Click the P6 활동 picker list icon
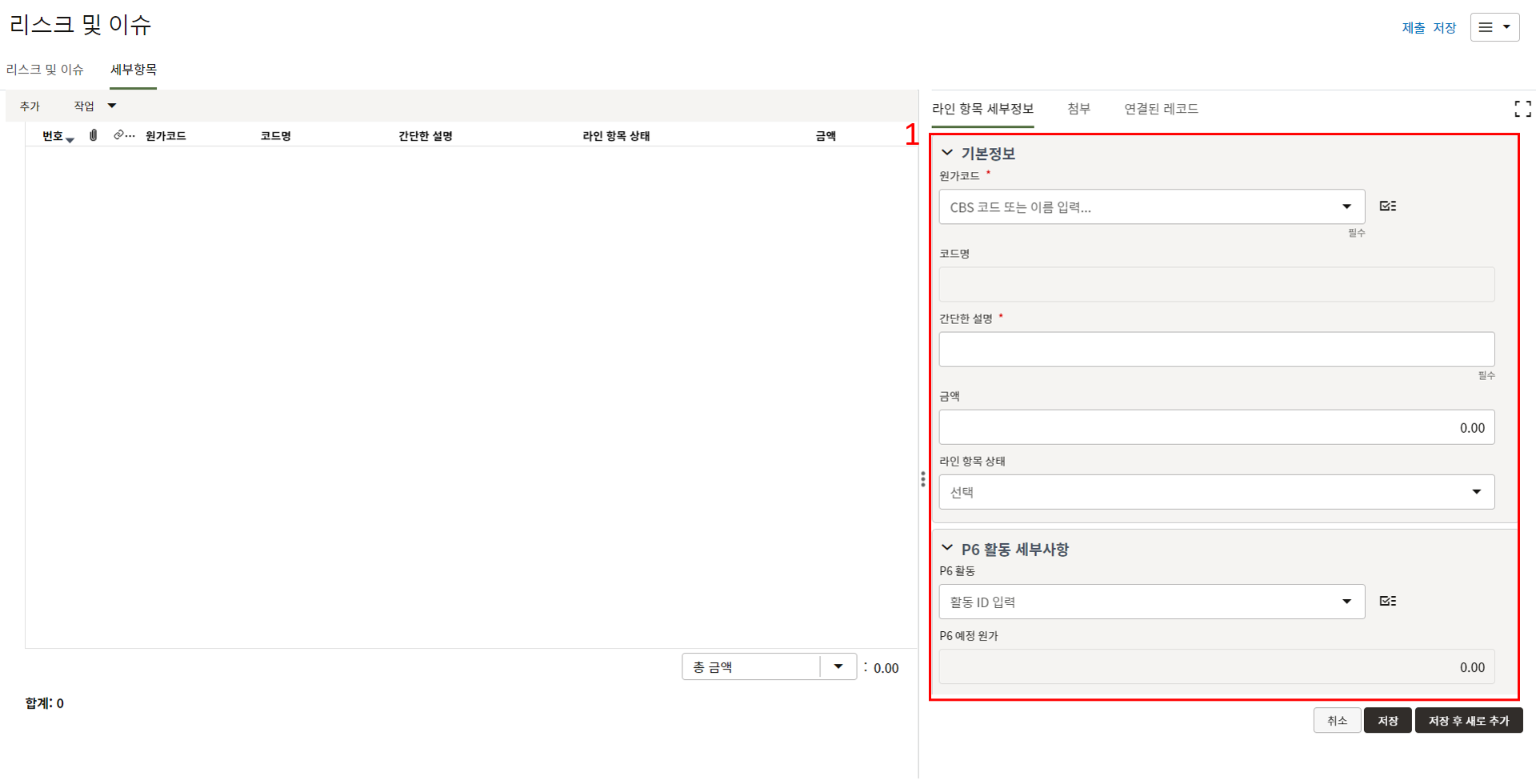1536x784 pixels. coord(1387,601)
